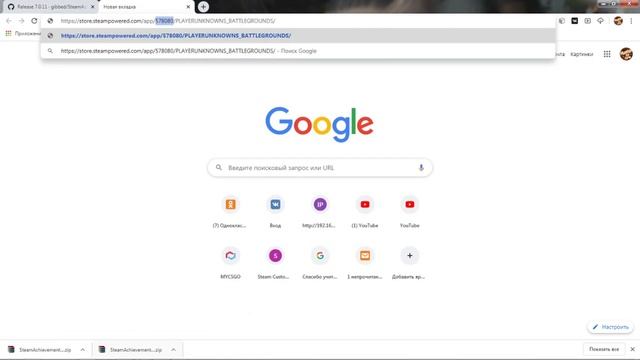Go forward with the forward arrow
640x360 pixels.
click(x=22, y=21)
